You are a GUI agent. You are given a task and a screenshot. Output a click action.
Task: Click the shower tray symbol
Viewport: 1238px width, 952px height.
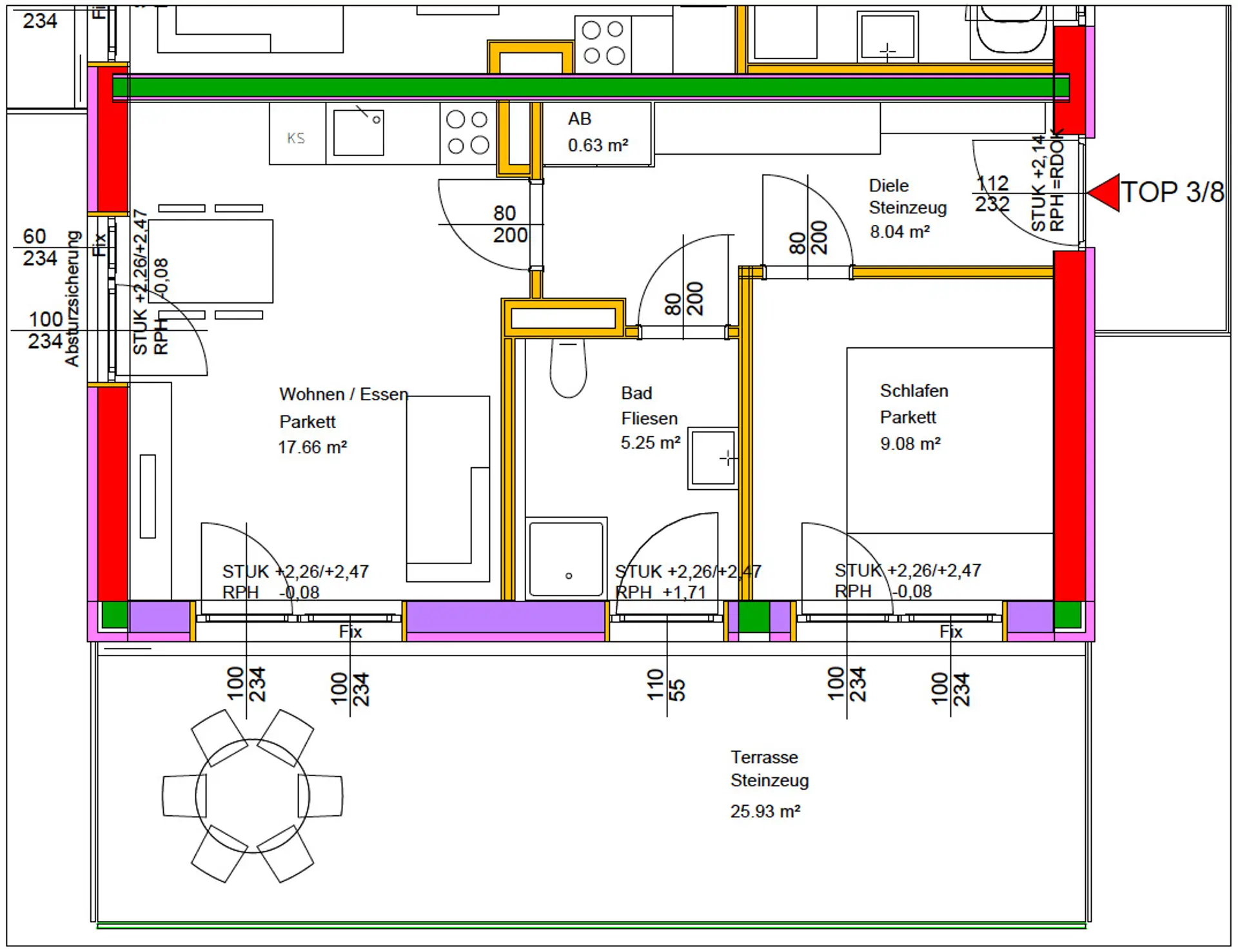pos(566,559)
